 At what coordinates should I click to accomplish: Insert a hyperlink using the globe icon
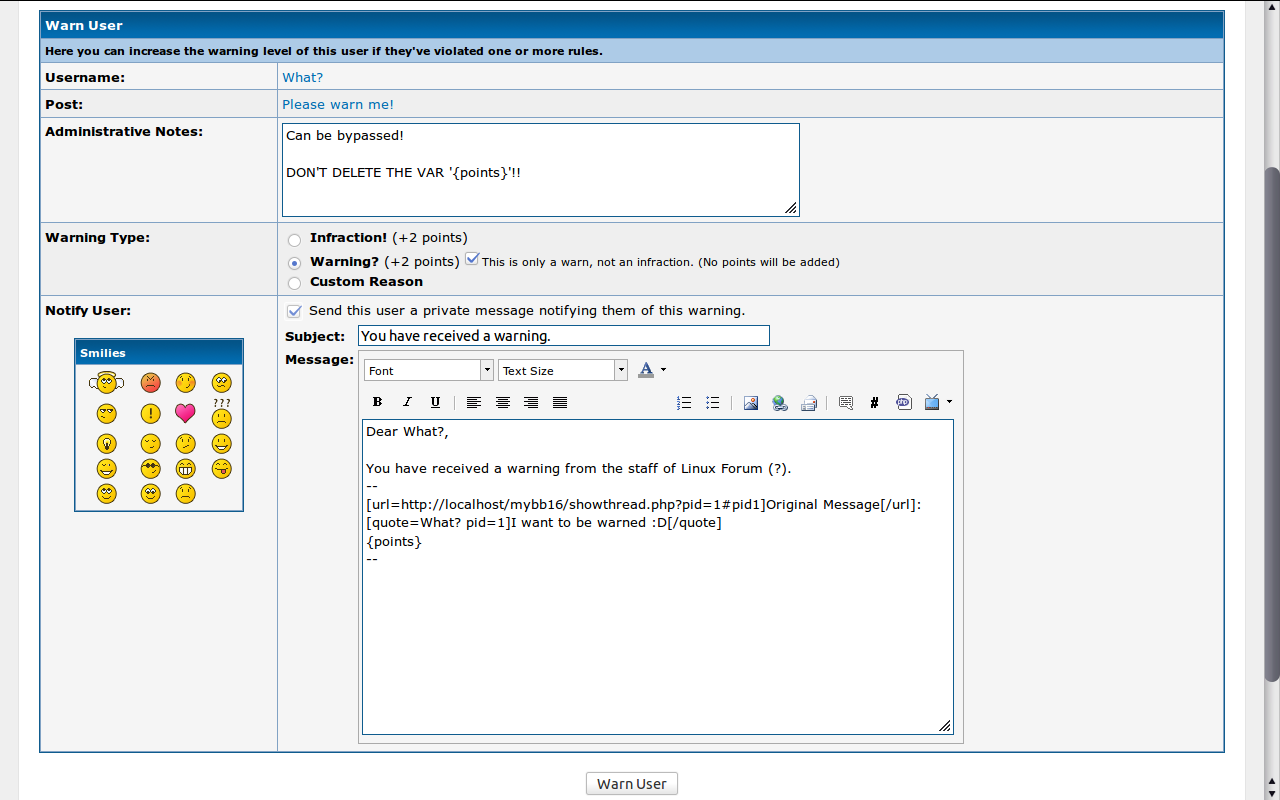pyautogui.click(x=780, y=403)
